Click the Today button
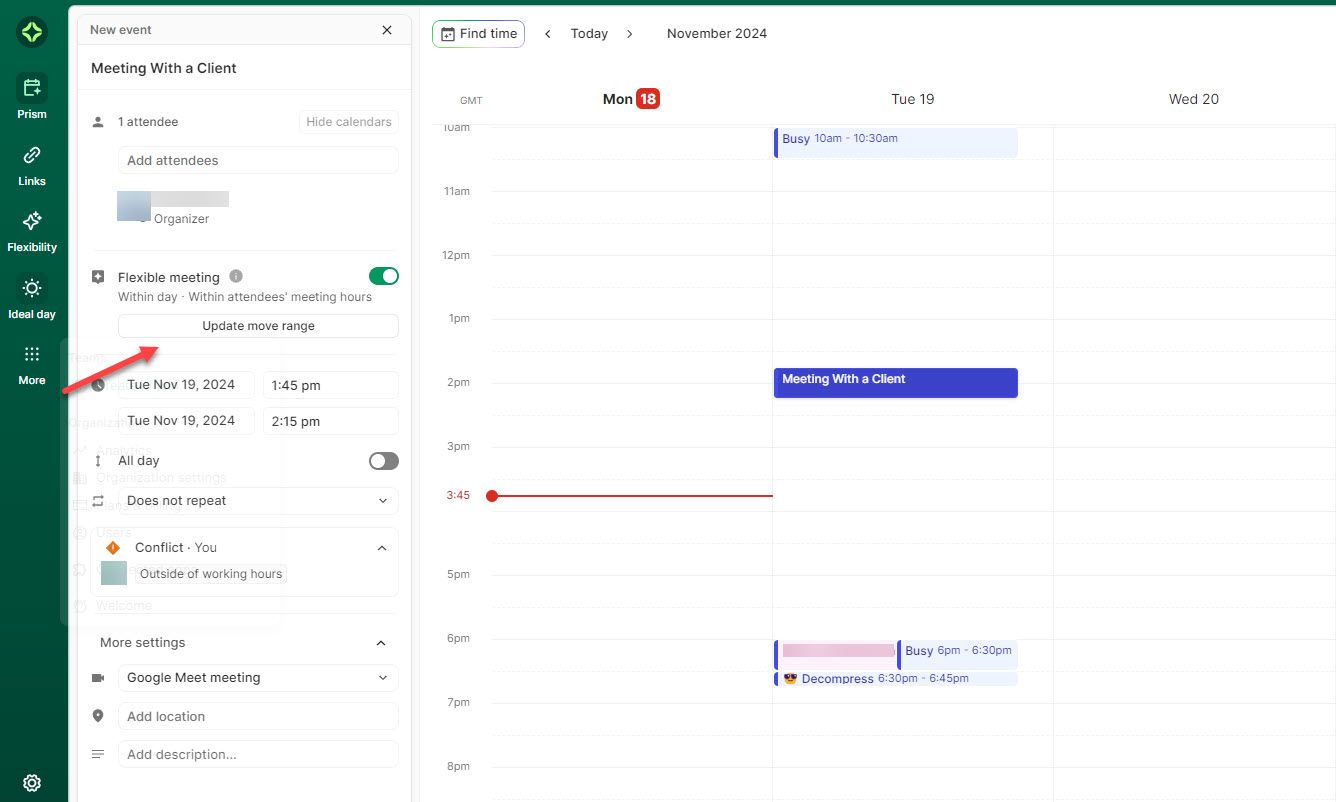This screenshot has width=1336, height=802. 588,33
